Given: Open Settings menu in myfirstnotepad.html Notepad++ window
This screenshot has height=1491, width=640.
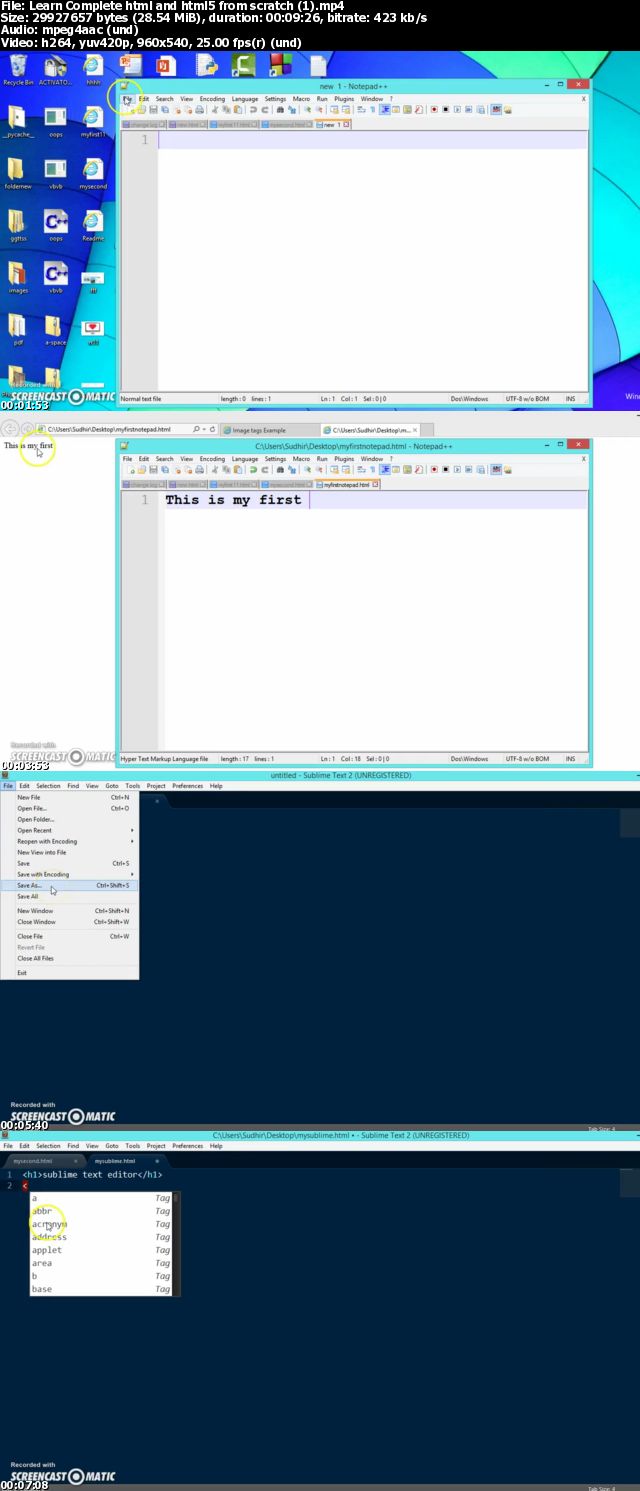Looking at the screenshot, I should coord(275,459).
